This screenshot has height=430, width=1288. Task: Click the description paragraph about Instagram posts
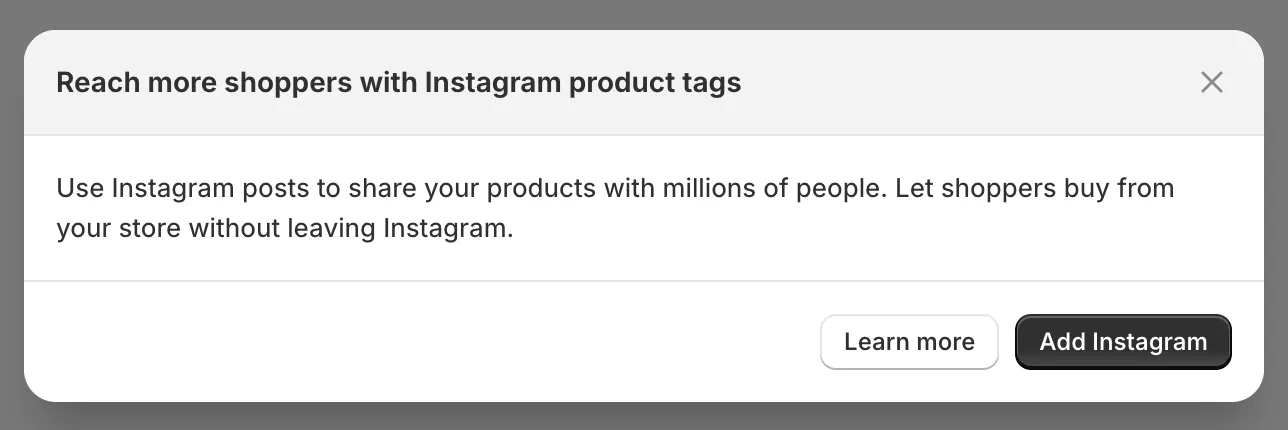[614, 208]
